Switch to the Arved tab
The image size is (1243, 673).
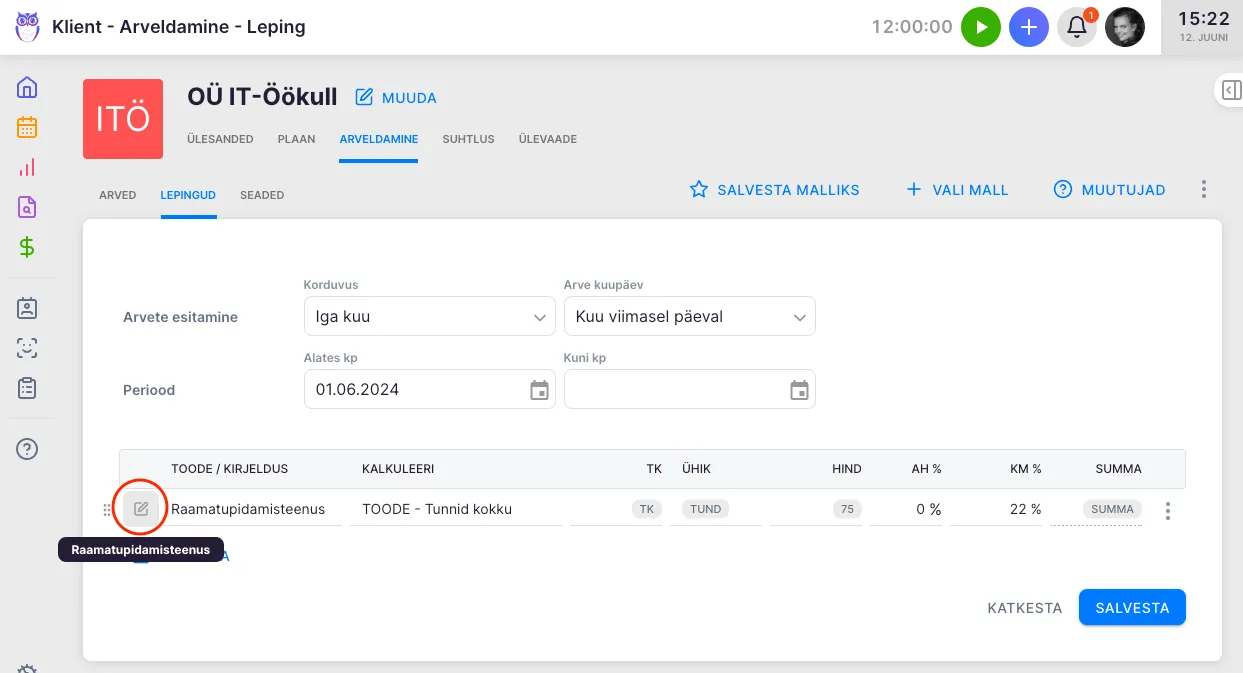[117, 195]
